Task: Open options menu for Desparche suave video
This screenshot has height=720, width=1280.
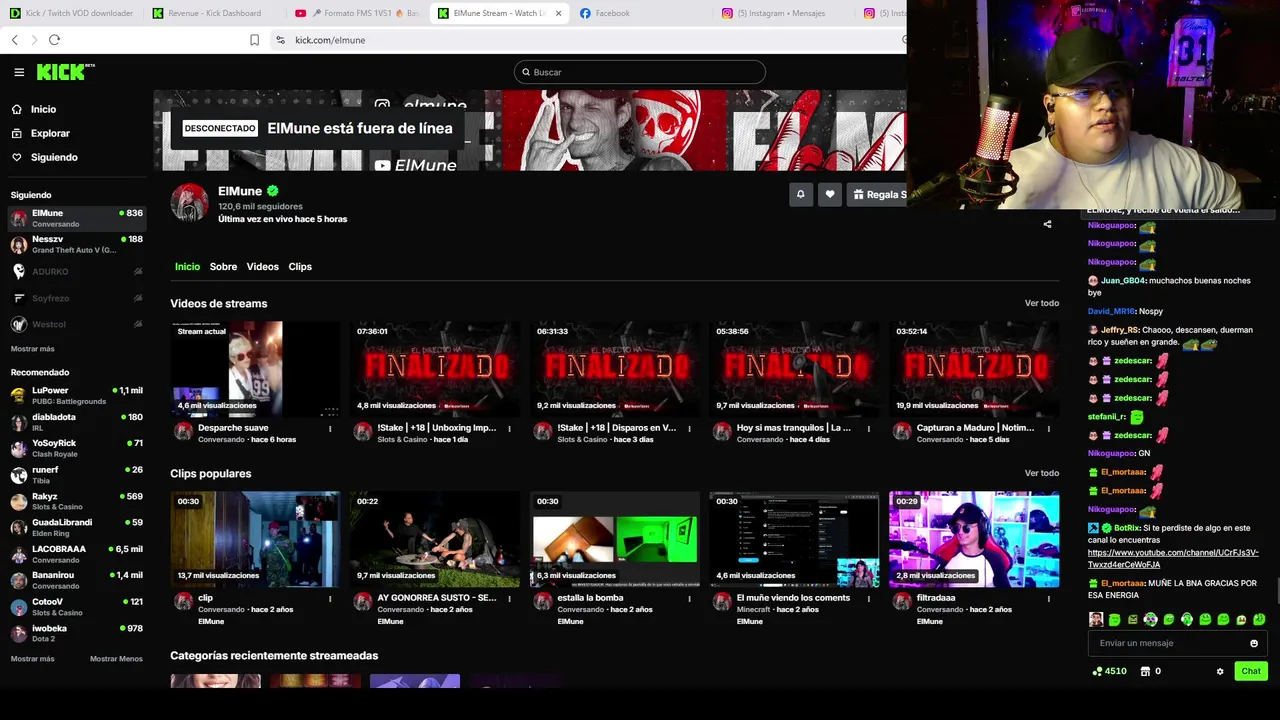Action: pyautogui.click(x=330, y=429)
